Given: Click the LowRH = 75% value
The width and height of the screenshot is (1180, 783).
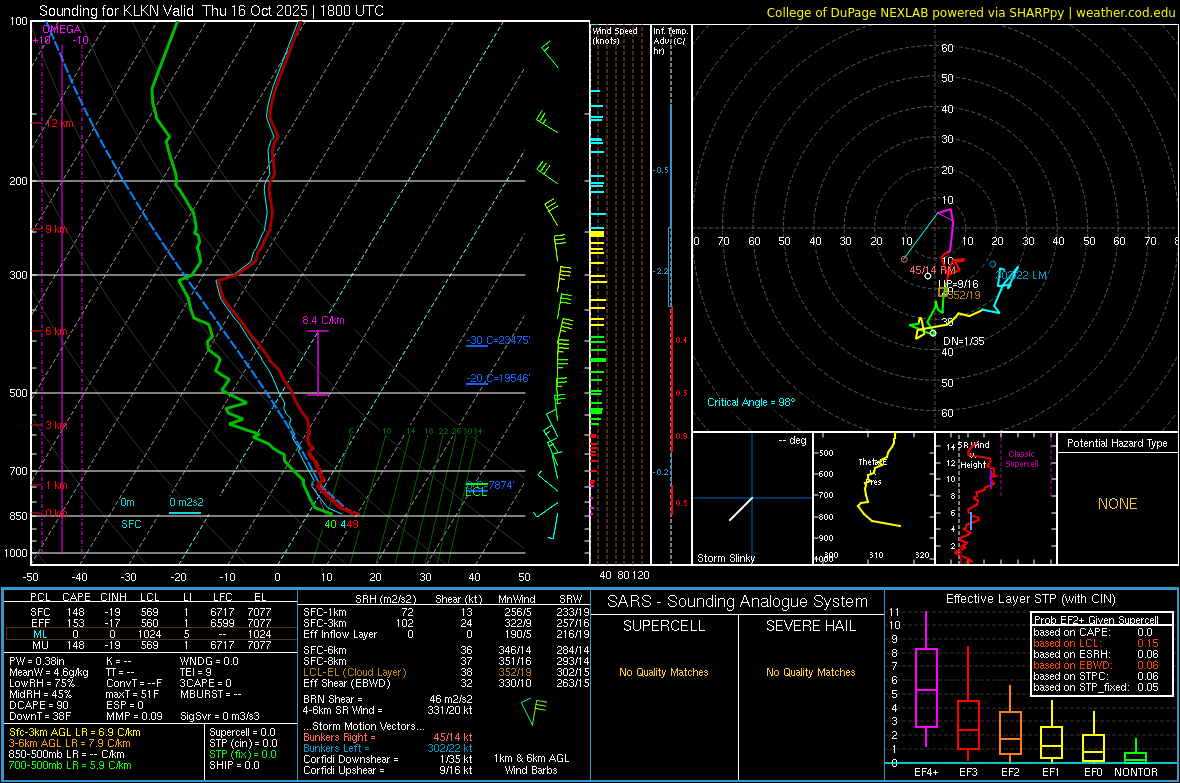Looking at the screenshot, I should tap(41, 683).
